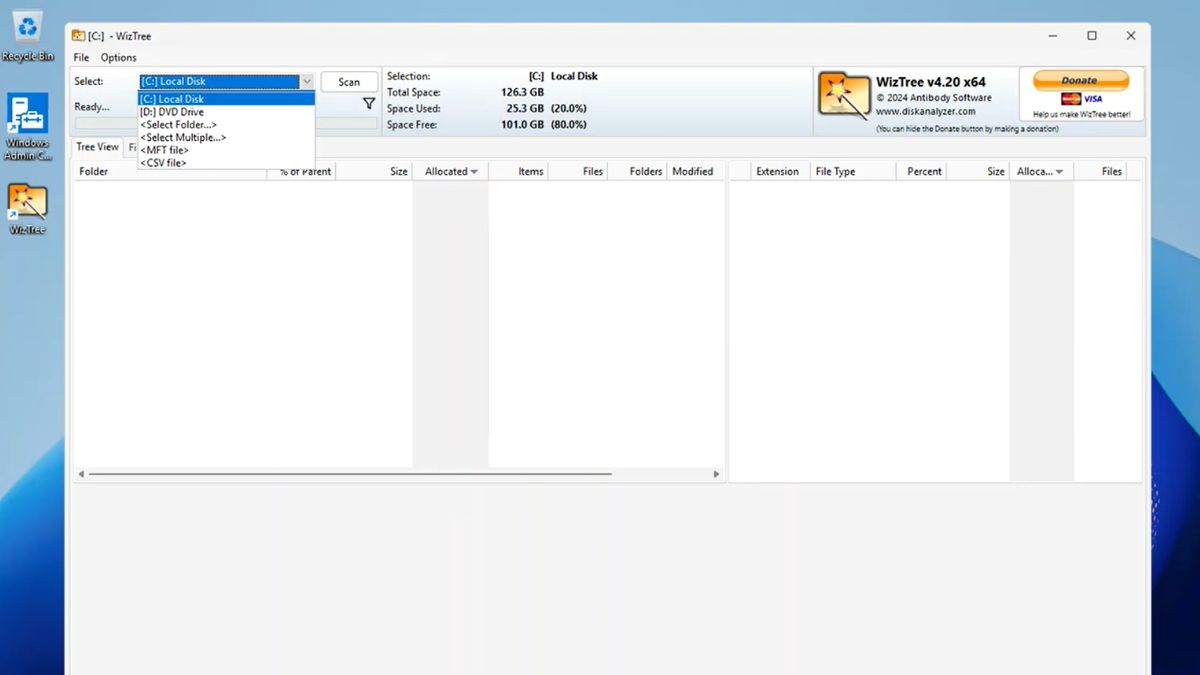Click the yellow Donate button
Image resolution: width=1200 pixels, height=675 pixels.
(1080, 80)
